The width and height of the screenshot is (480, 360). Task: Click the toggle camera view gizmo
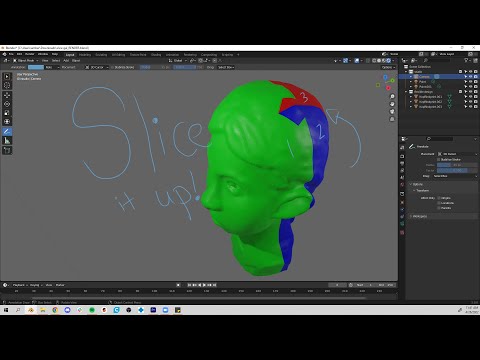point(392,111)
